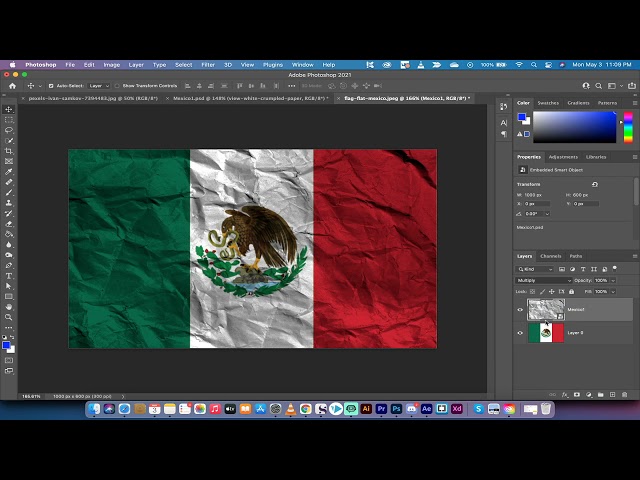Open Photoshop app from the Dock

[x=396, y=409]
